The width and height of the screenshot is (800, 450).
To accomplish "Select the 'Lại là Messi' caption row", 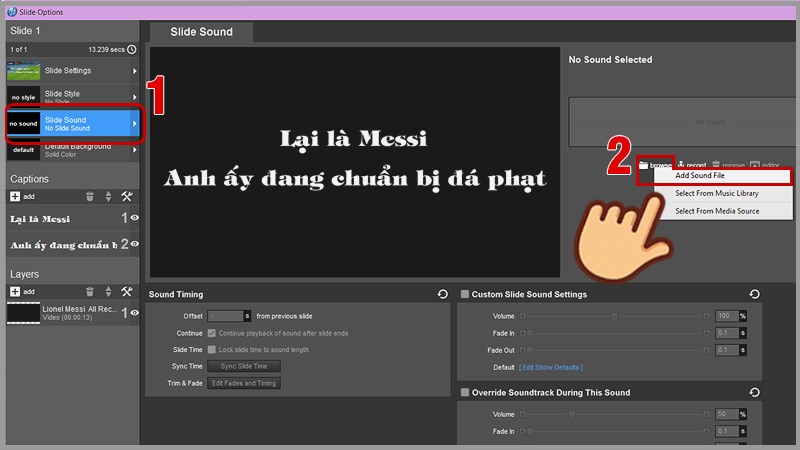I will (x=72, y=218).
